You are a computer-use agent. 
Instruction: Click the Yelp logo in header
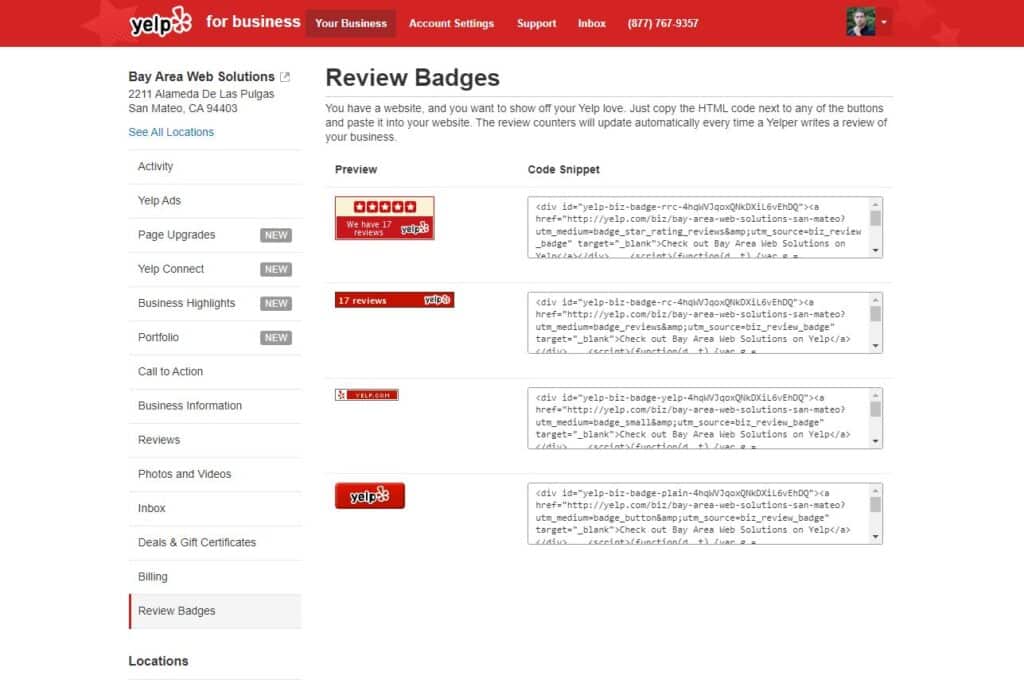[161, 22]
